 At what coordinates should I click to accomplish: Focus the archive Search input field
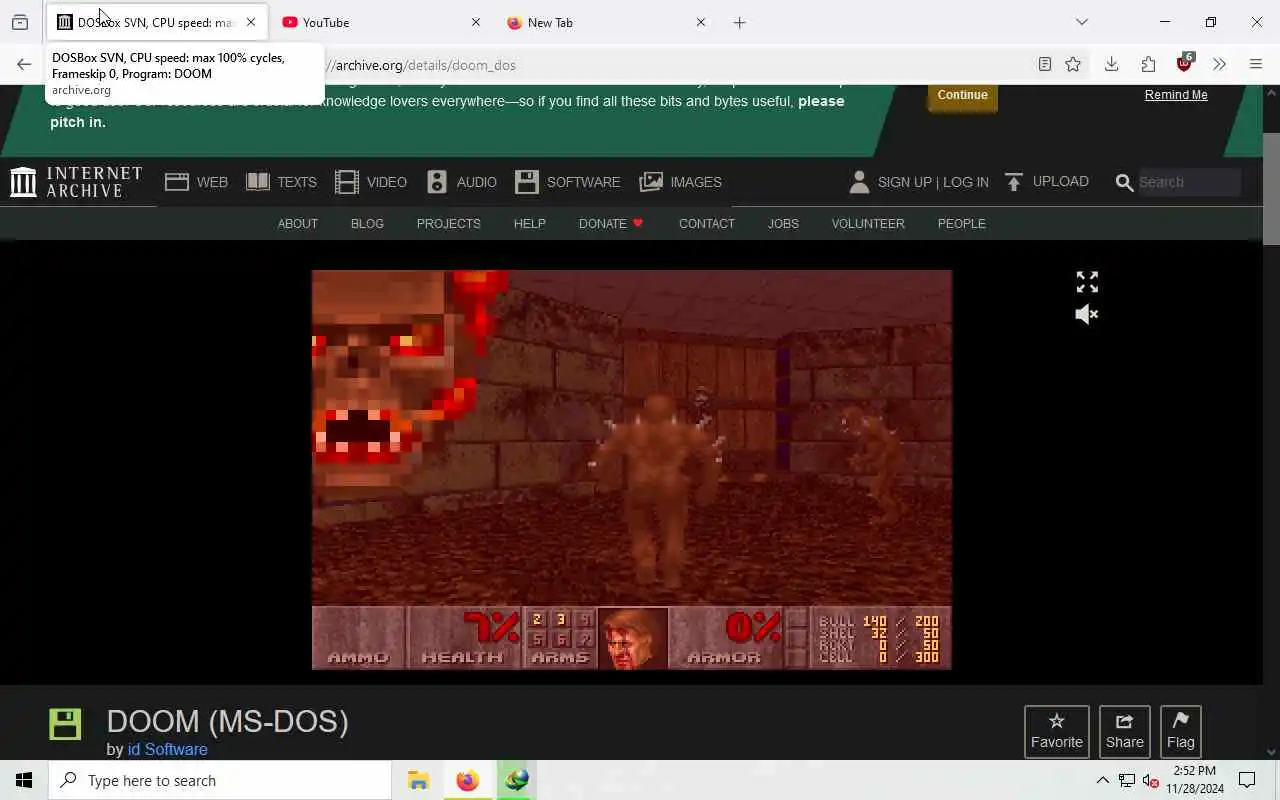click(x=1188, y=182)
